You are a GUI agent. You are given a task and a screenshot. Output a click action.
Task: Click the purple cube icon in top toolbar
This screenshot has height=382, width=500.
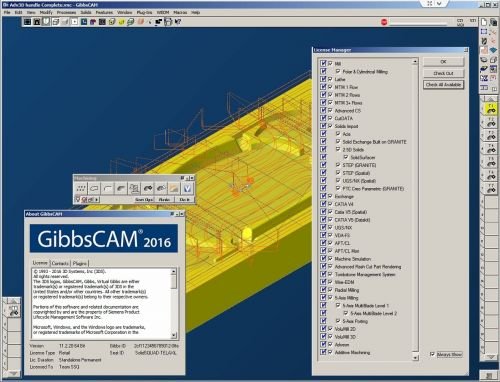tap(93, 22)
